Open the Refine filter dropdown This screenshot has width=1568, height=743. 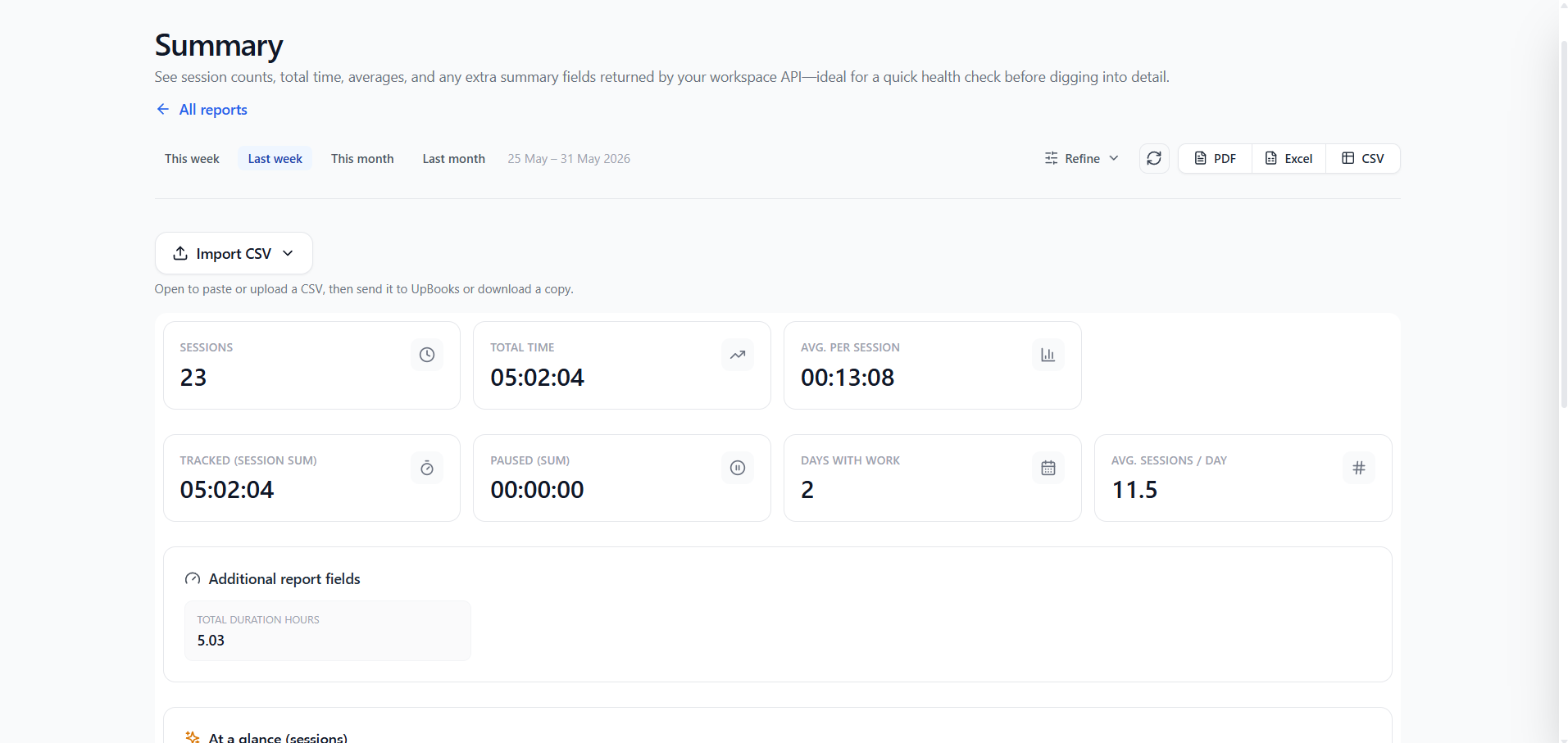pos(1081,158)
